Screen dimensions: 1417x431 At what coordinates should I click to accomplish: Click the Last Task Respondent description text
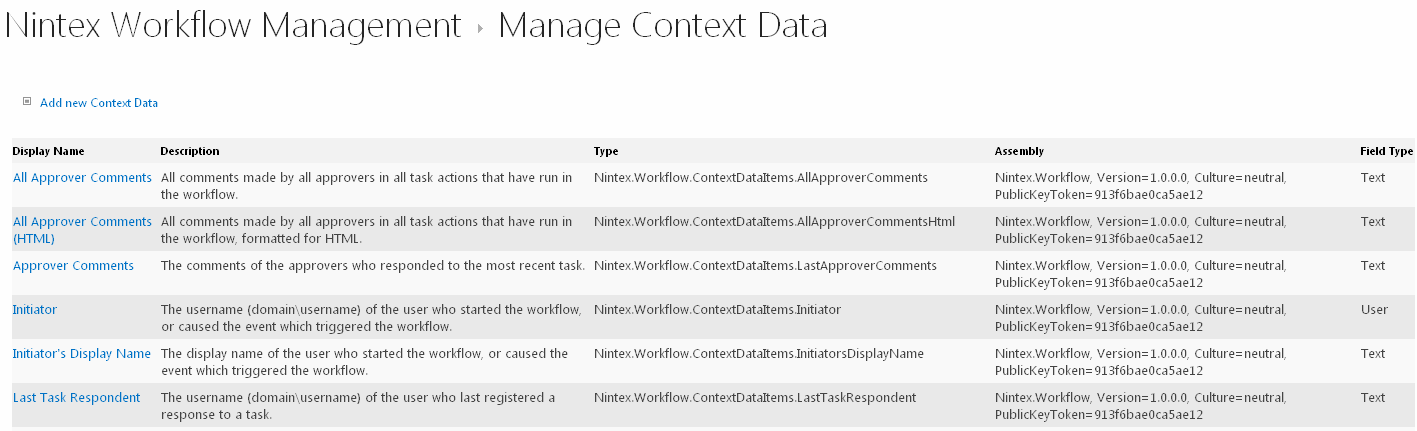357,405
